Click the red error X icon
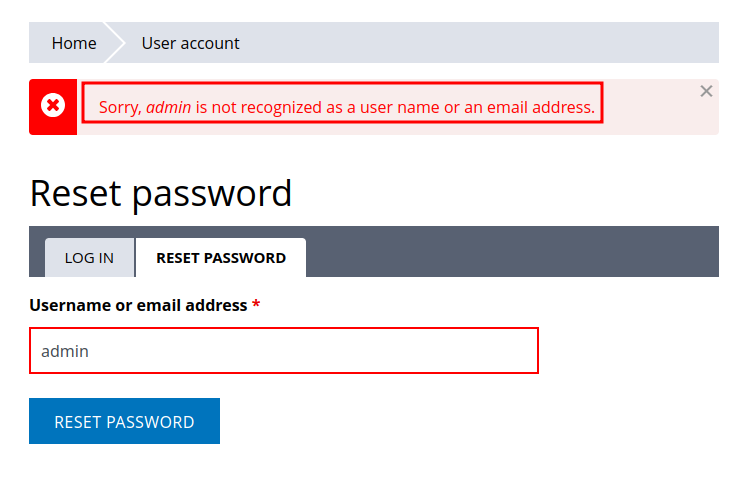The width and height of the screenshot is (747, 486). [53, 106]
